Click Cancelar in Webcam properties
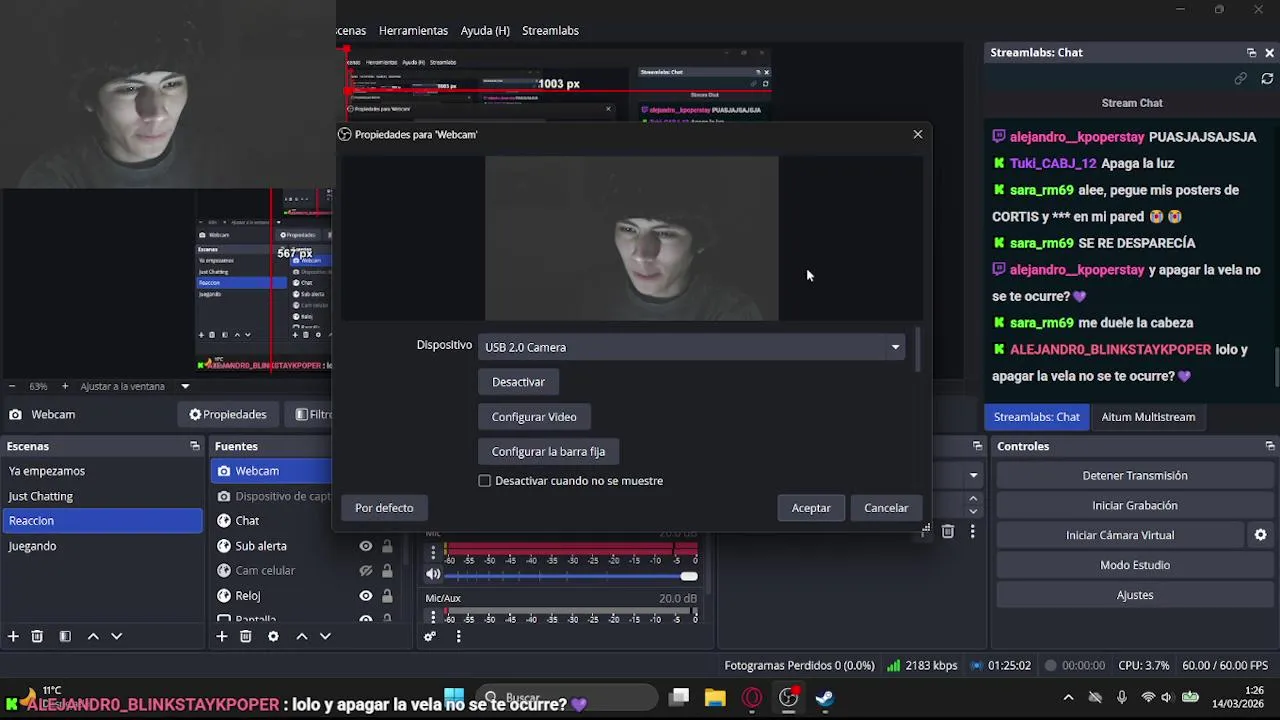Image resolution: width=1280 pixels, height=720 pixels. click(x=886, y=508)
